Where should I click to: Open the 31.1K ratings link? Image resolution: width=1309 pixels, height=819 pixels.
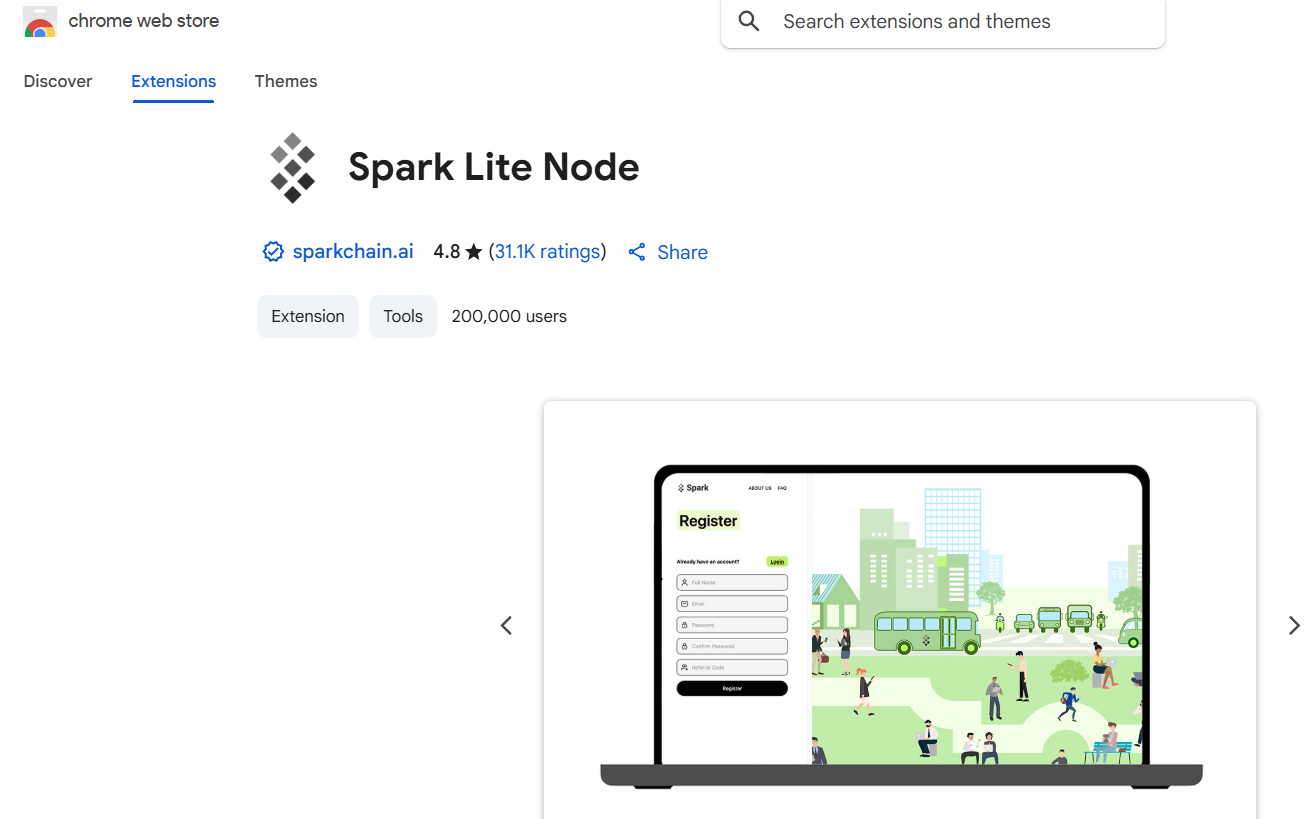548,252
